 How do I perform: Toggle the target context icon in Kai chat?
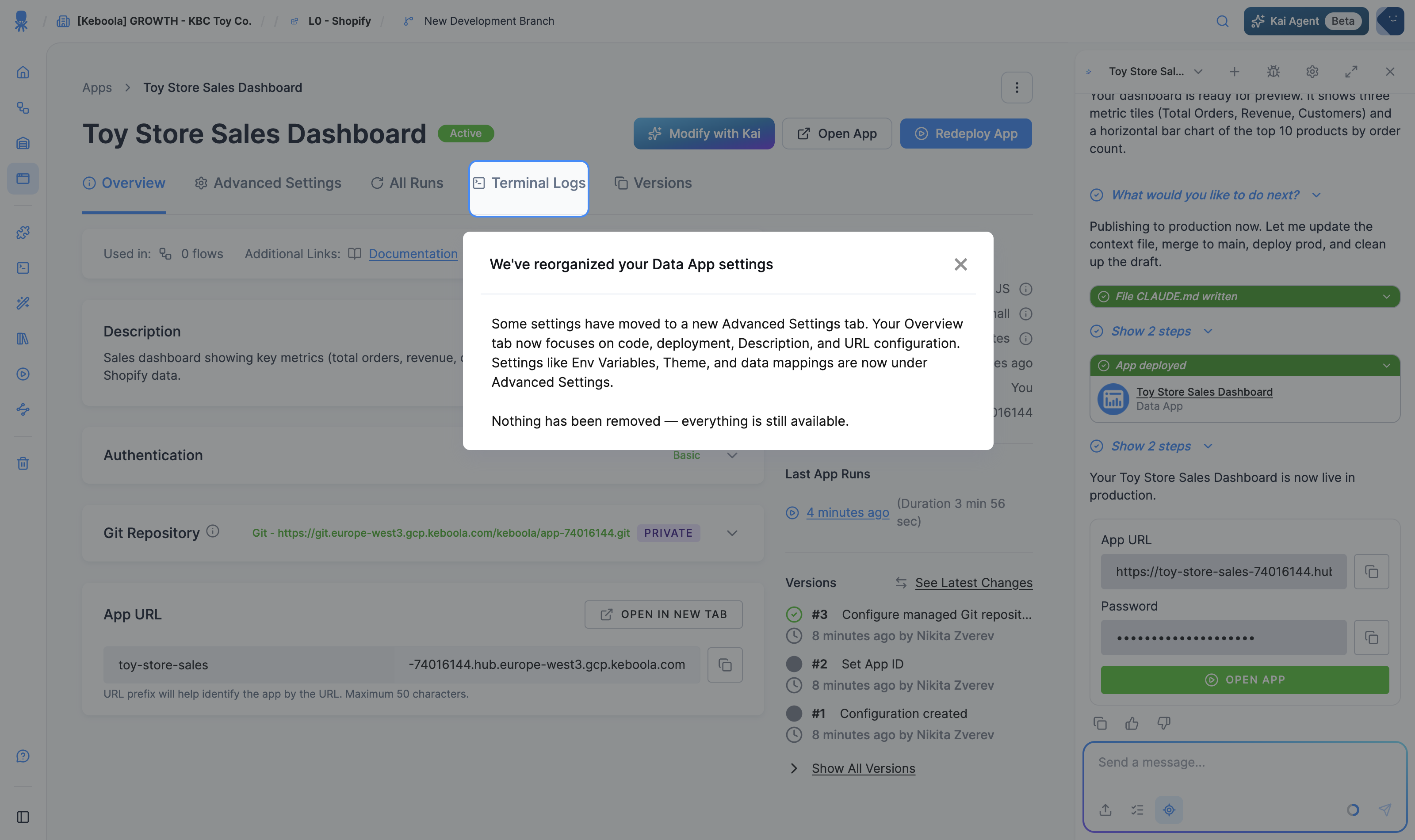click(x=1169, y=810)
